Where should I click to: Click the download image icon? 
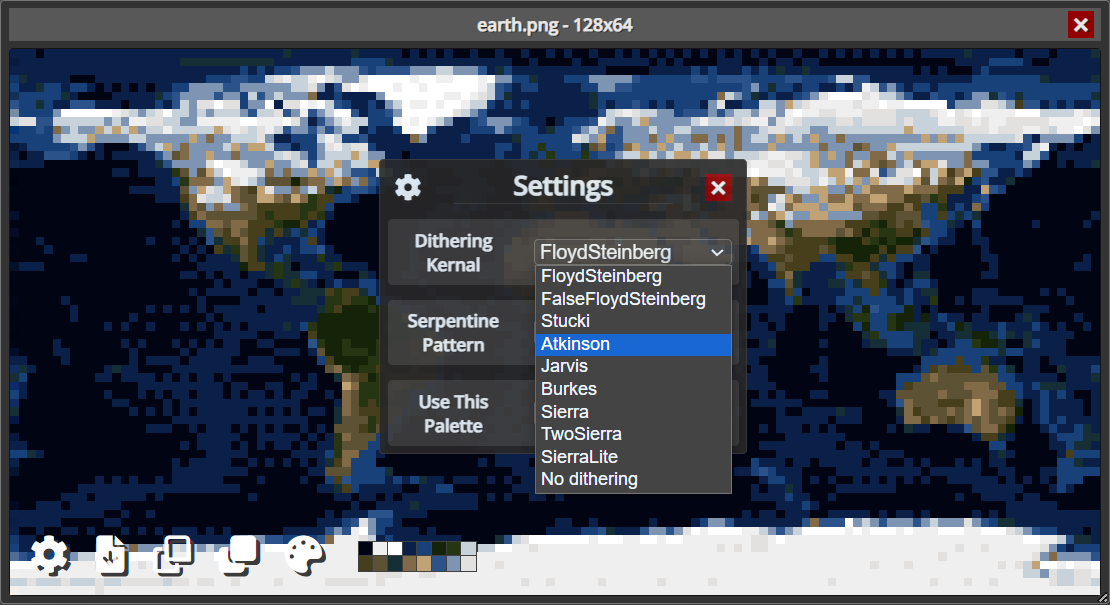coord(112,556)
